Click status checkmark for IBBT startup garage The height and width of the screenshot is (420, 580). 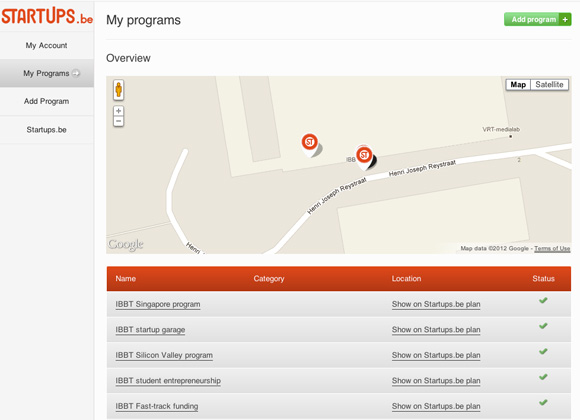(x=543, y=326)
